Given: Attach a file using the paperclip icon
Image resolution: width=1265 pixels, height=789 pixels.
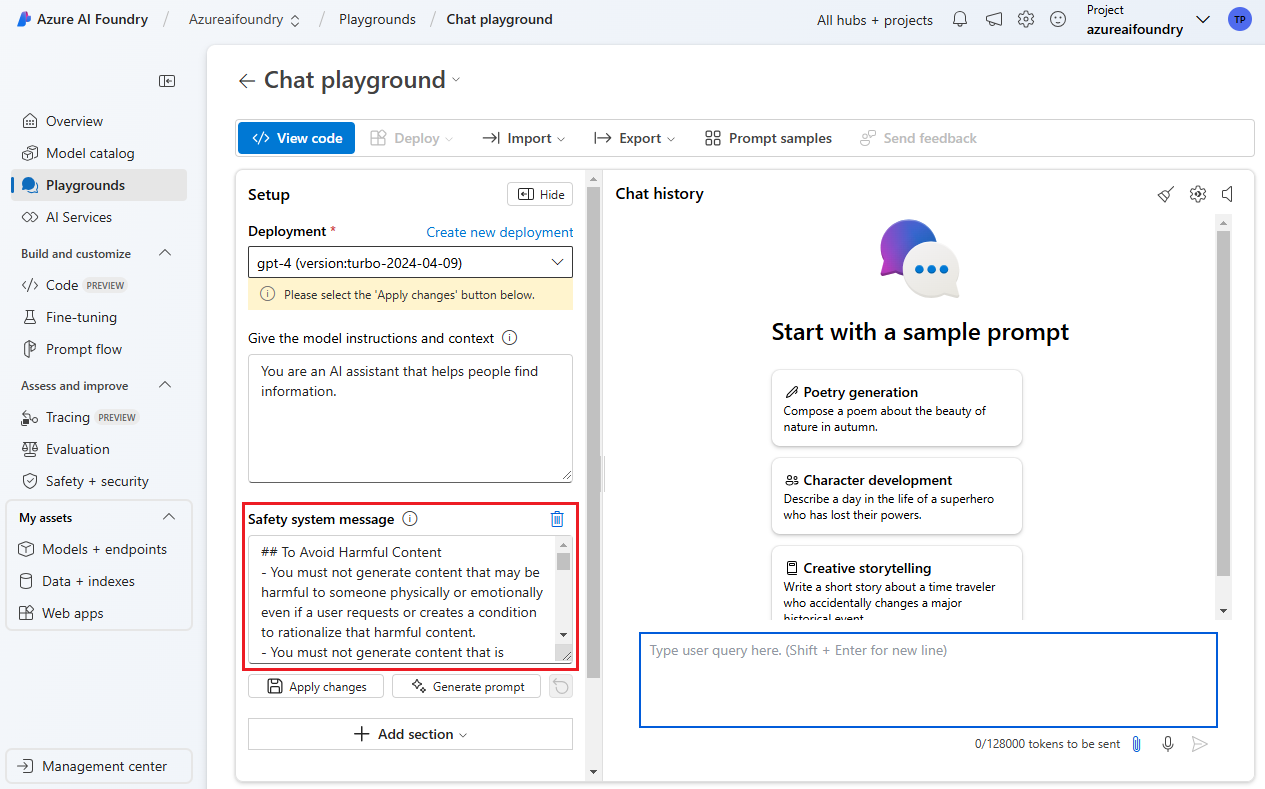Looking at the screenshot, I should pyautogui.click(x=1136, y=744).
